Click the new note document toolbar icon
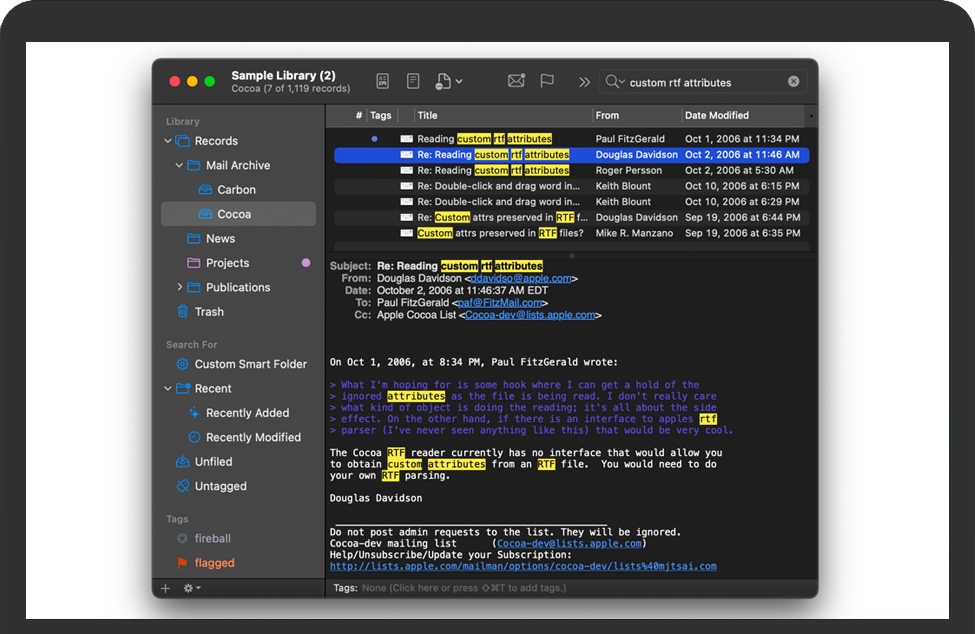975x634 pixels. coord(412,81)
